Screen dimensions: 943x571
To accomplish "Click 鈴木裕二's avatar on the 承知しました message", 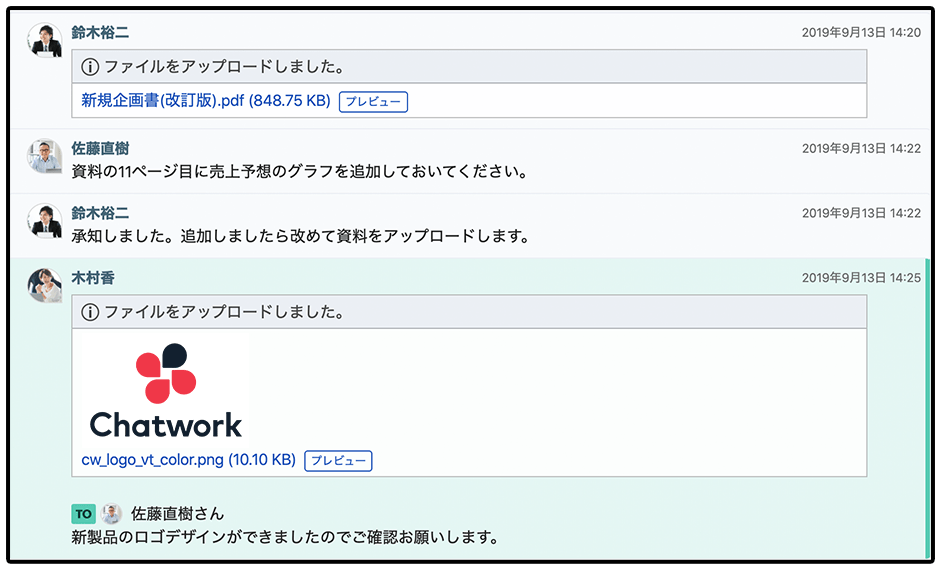I will pyautogui.click(x=45, y=220).
